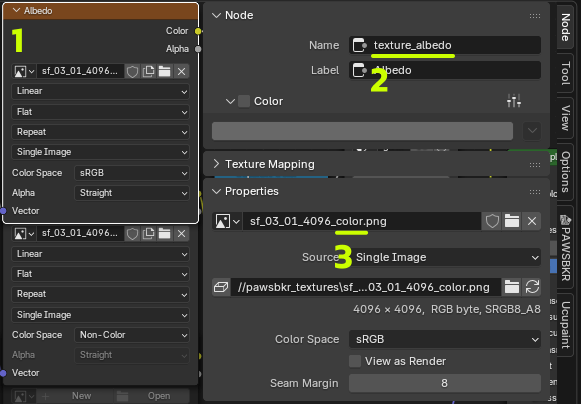Switch to Tool sidebar tab
The height and width of the screenshot is (404, 581).
pos(565,73)
